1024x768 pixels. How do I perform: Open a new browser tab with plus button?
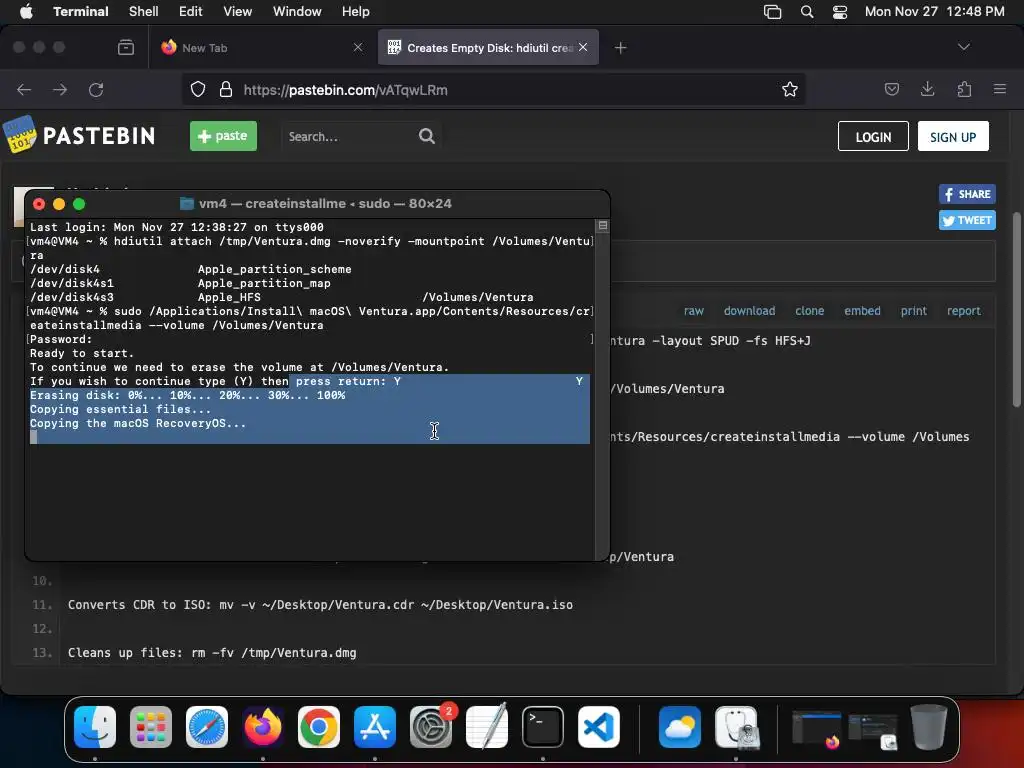[620, 48]
